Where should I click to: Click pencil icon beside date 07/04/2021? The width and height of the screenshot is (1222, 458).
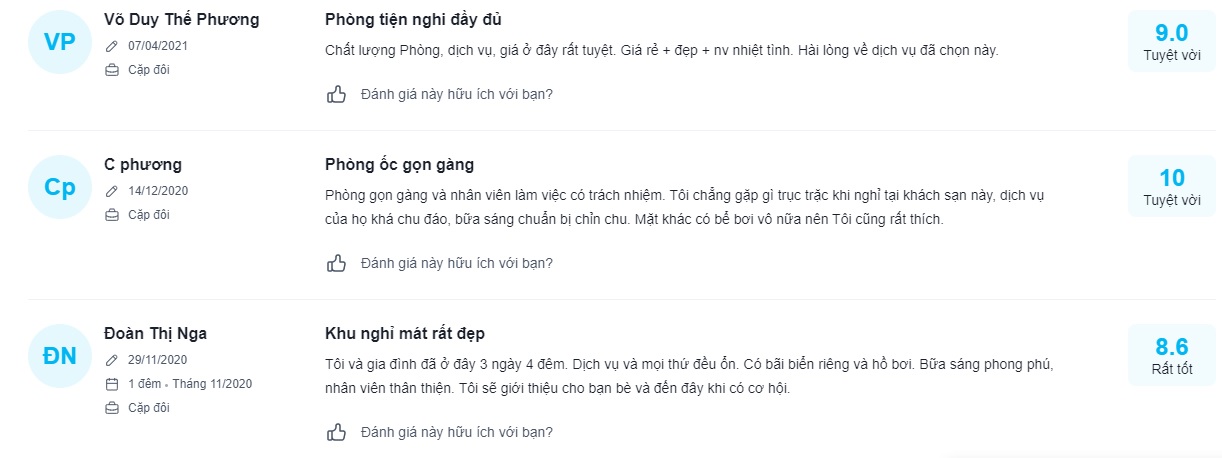click(112, 46)
